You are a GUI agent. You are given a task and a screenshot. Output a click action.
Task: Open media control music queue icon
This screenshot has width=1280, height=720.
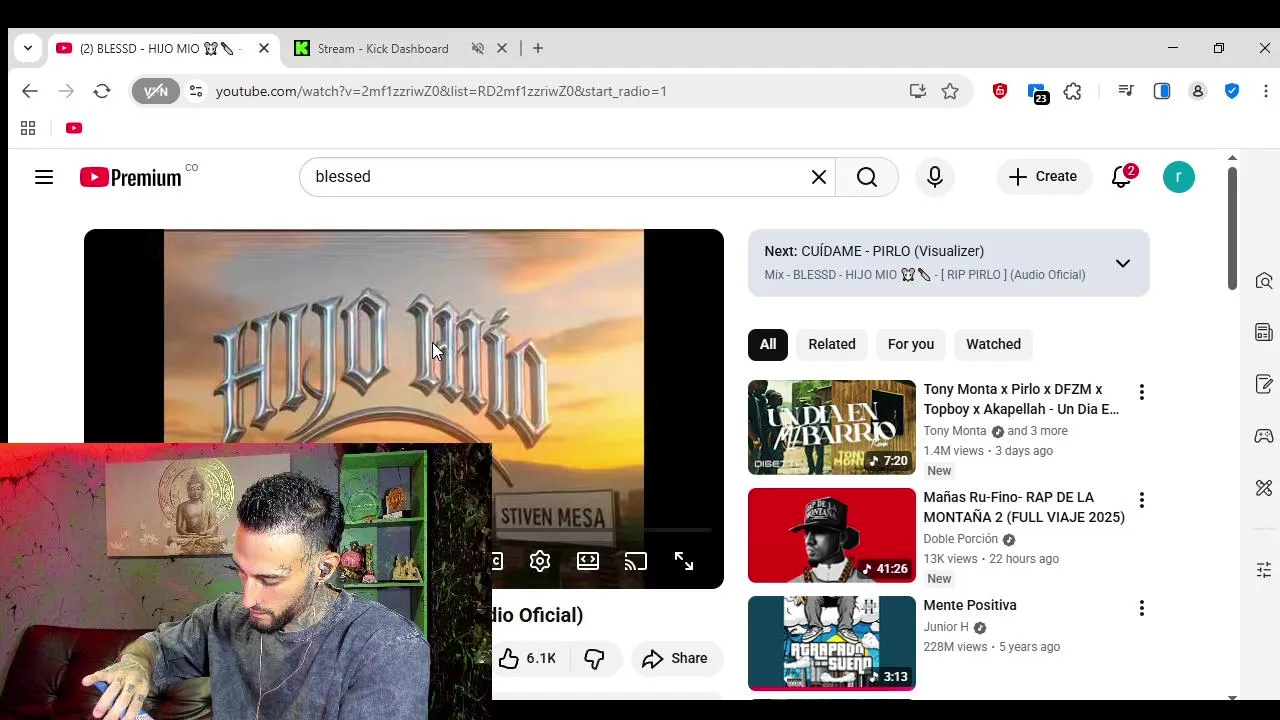click(x=1126, y=91)
